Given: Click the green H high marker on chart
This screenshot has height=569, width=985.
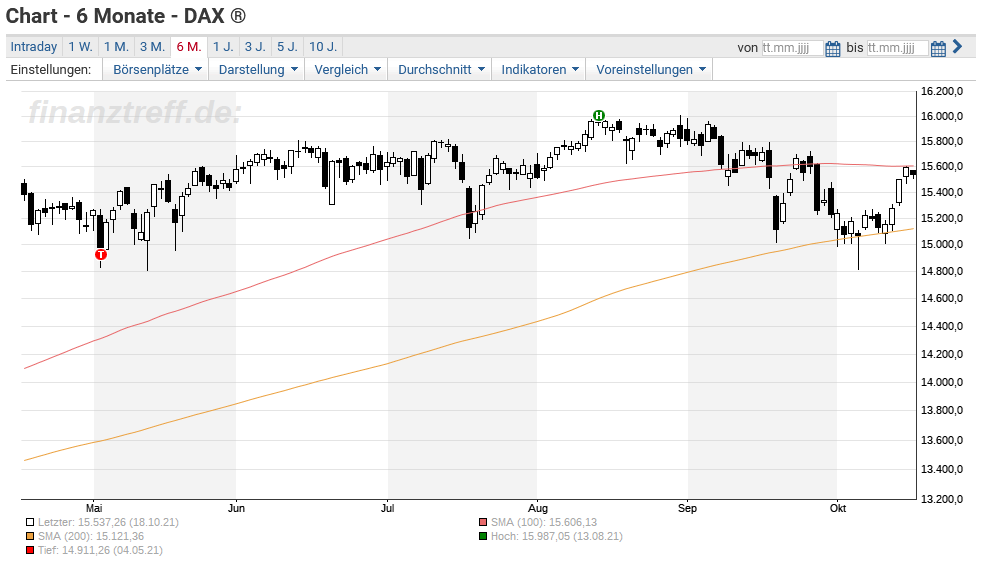Looking at the screenshot, I should pos(599,116).
